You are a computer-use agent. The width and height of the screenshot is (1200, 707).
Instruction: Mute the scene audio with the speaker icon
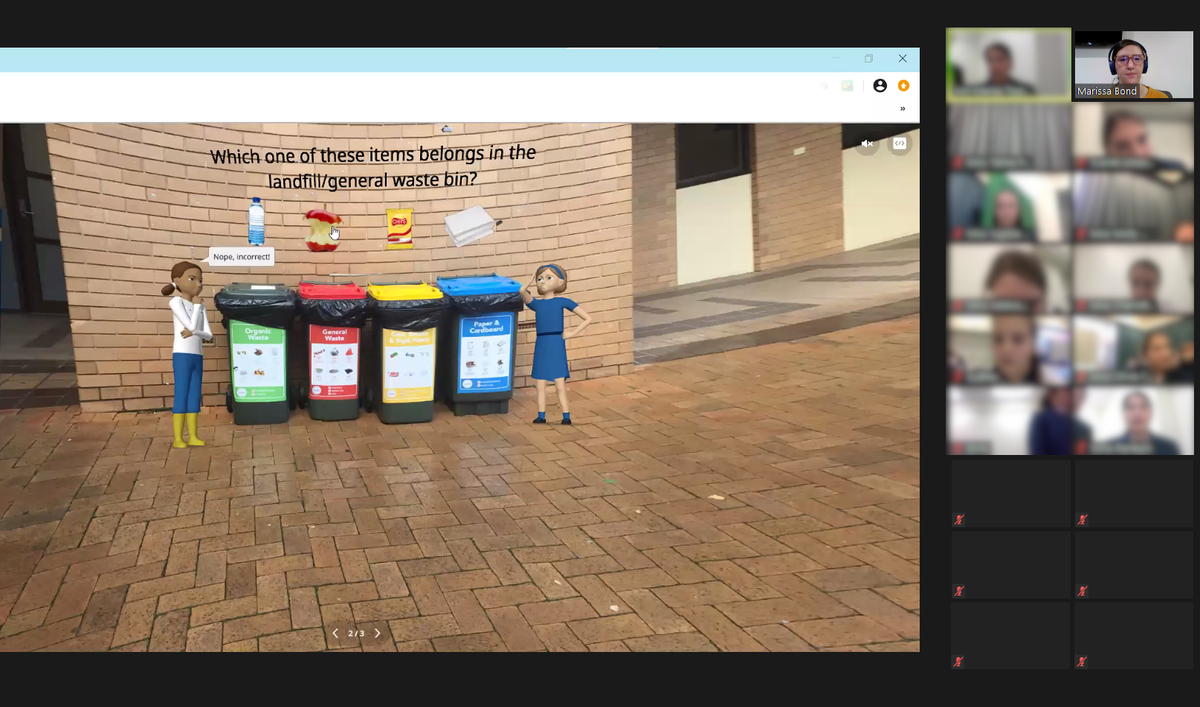866,143
